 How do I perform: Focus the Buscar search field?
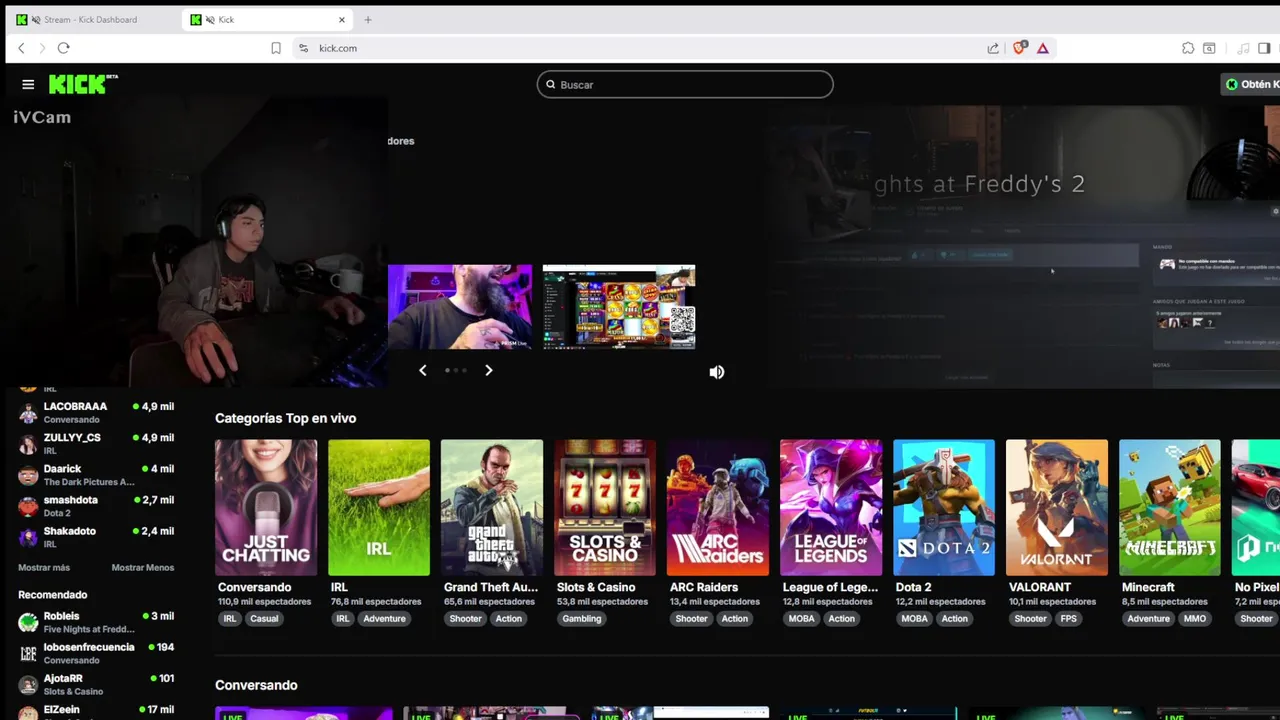685,84
